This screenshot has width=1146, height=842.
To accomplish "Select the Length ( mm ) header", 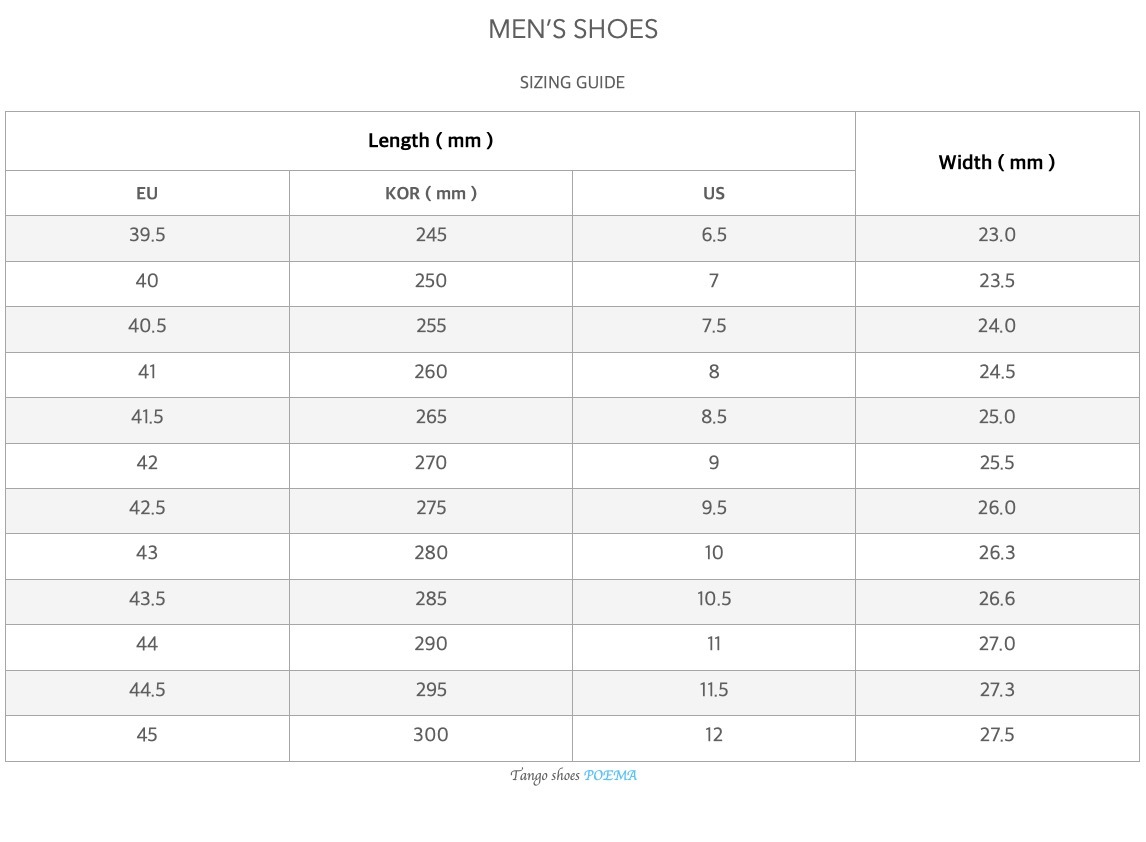I will click(x=430, y=141).
